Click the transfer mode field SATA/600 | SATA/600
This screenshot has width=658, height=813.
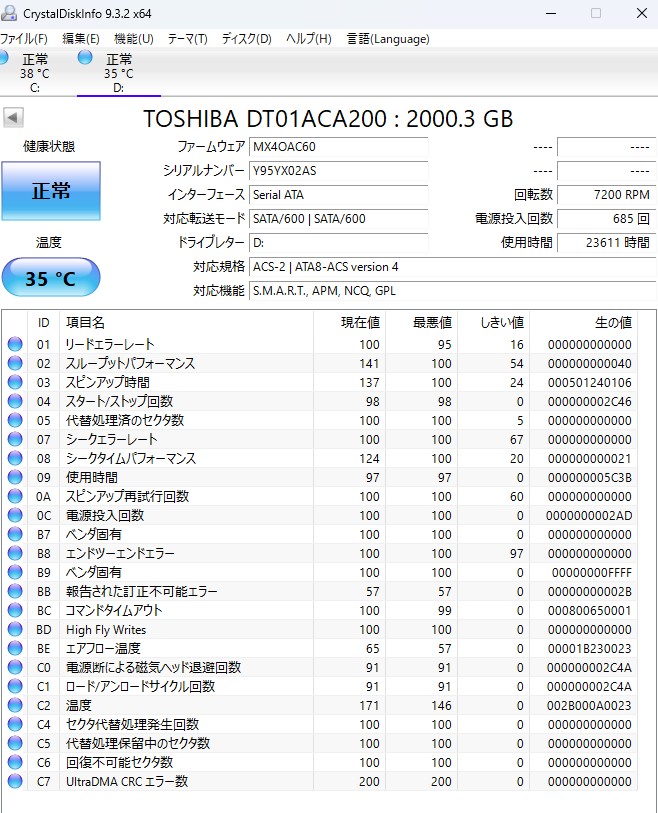[x=339, y=219]
